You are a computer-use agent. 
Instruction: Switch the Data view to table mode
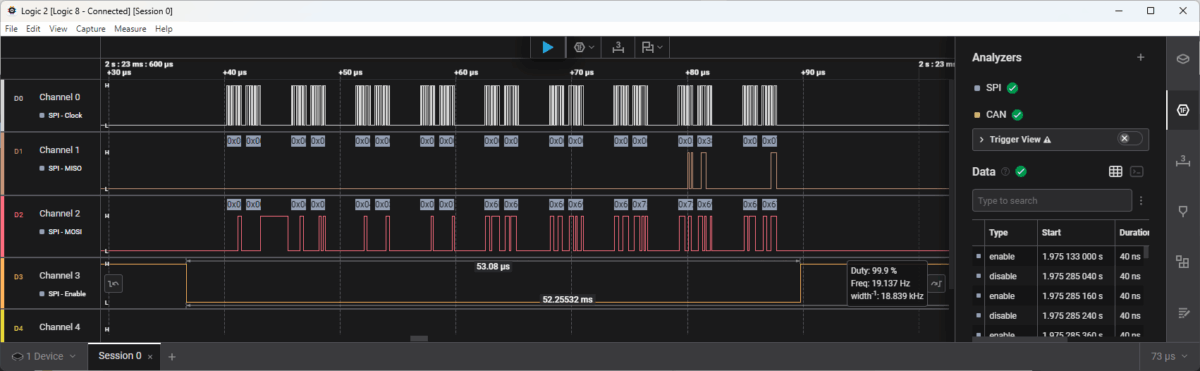[1115, 172]
